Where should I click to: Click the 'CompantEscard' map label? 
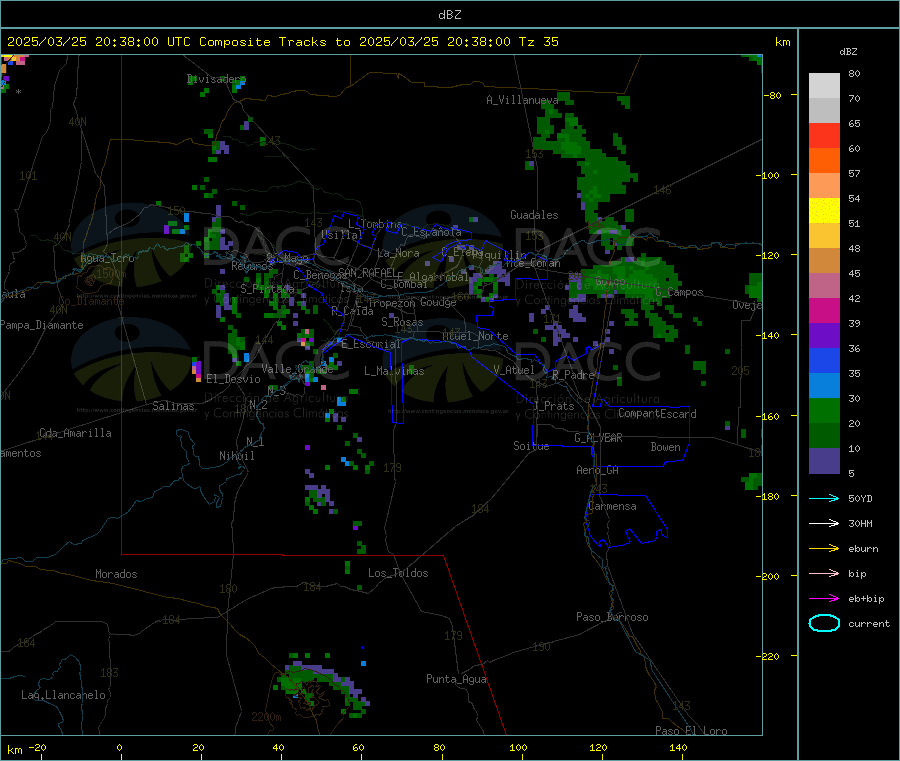657,414
